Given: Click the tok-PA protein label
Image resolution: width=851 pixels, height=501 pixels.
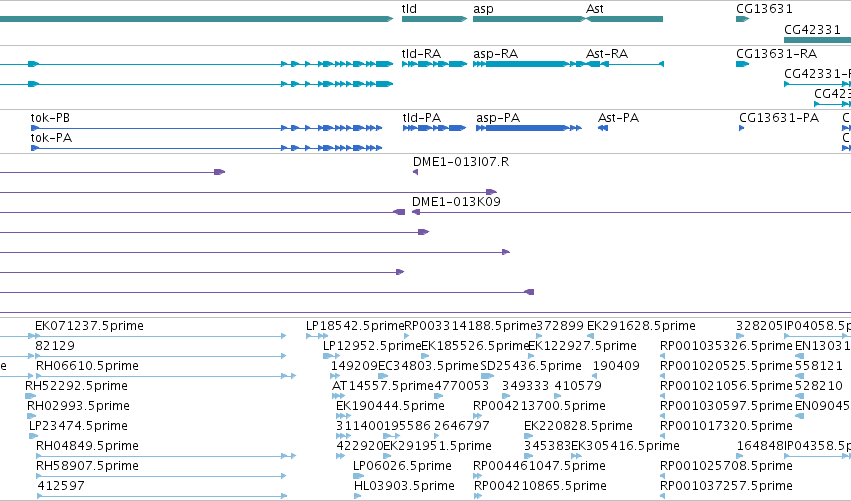Looking at the screenshot, I should click(x=51, y=138).
